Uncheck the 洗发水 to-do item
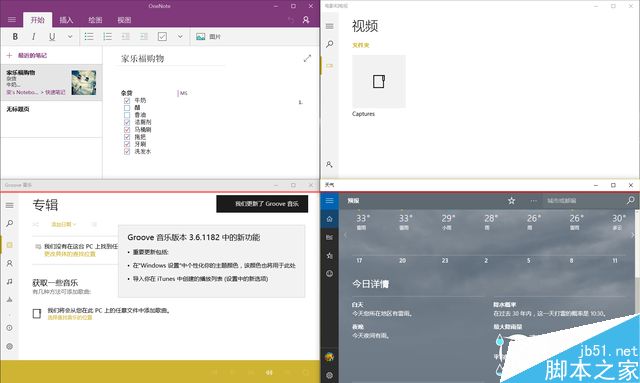640x383 pixels. pyautogui.click(x=127, y=152)
